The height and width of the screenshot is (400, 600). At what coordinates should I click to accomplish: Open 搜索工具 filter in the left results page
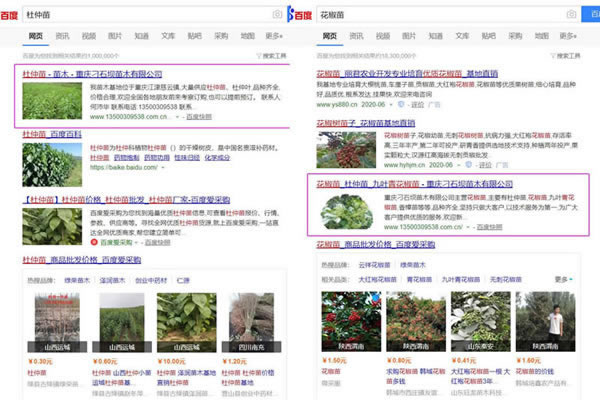272,56
